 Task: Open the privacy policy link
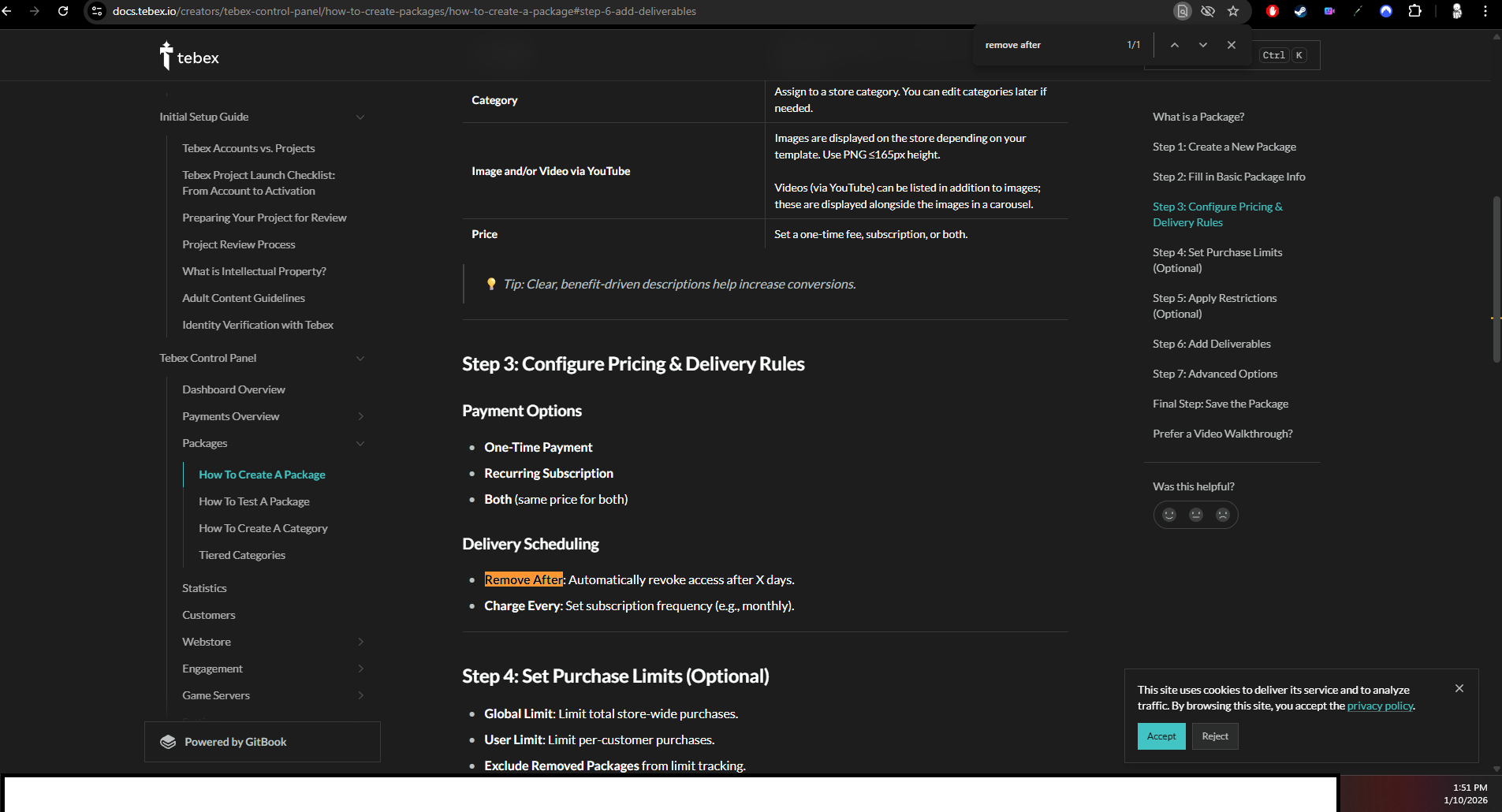(1381, 706)
